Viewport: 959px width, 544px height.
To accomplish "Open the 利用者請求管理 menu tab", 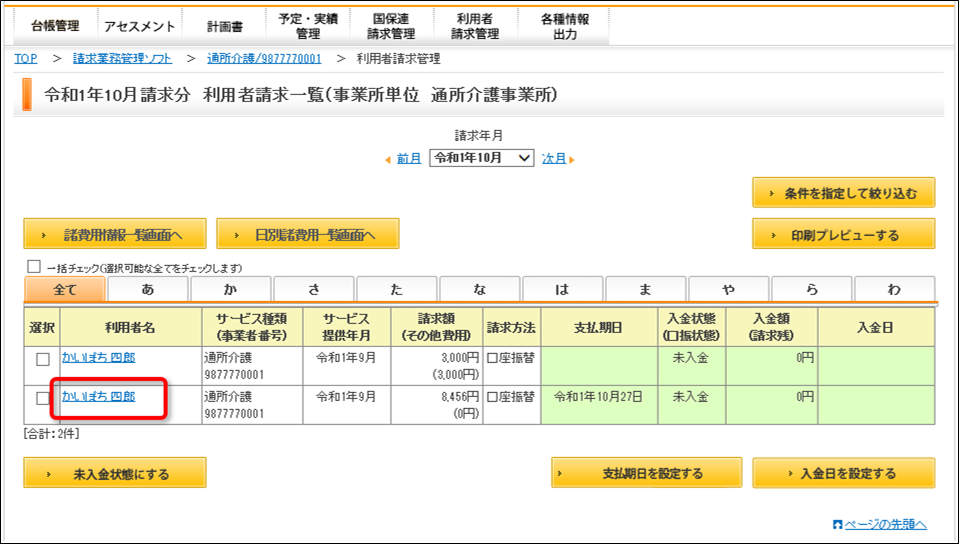I will pyautogui.click(x=475, y=26).
